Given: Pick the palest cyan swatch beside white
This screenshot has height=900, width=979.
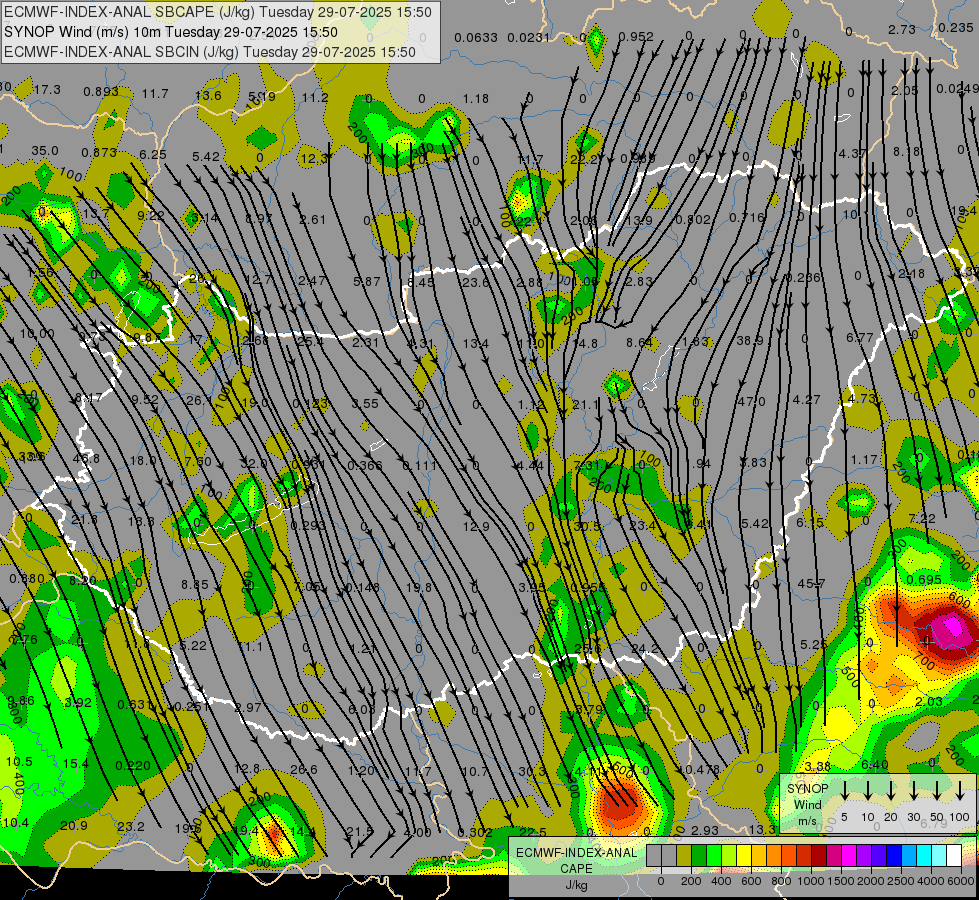Looking at the screenshot, I should click(938, 855).
